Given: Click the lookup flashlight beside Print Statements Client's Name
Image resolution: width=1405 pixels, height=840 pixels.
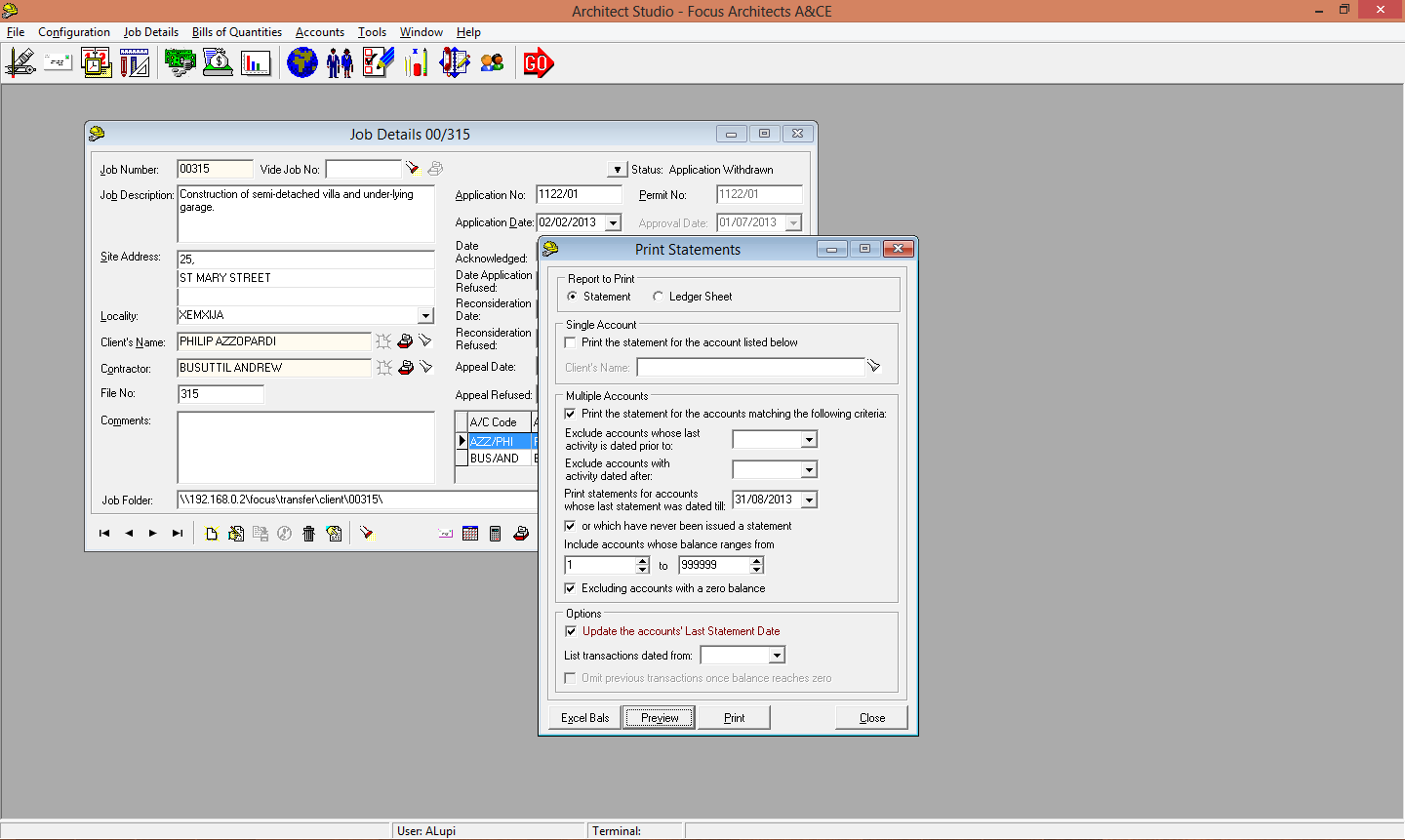Looking at the screenshot, I should [x=874, y=366].
